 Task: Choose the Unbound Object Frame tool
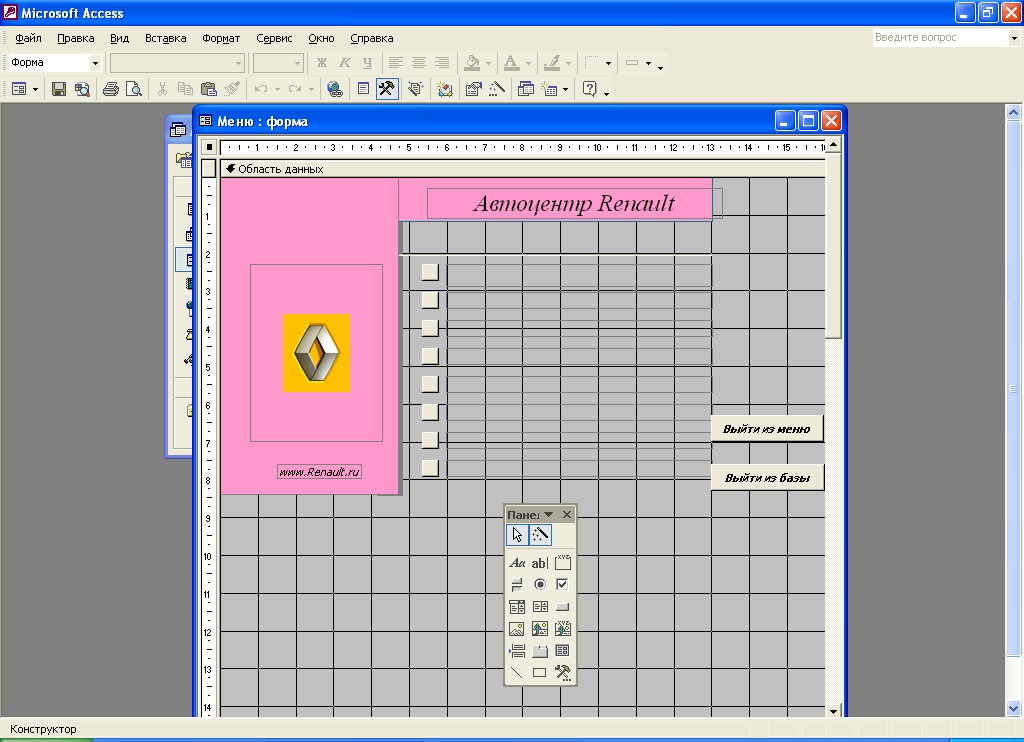tap(539, 629)
